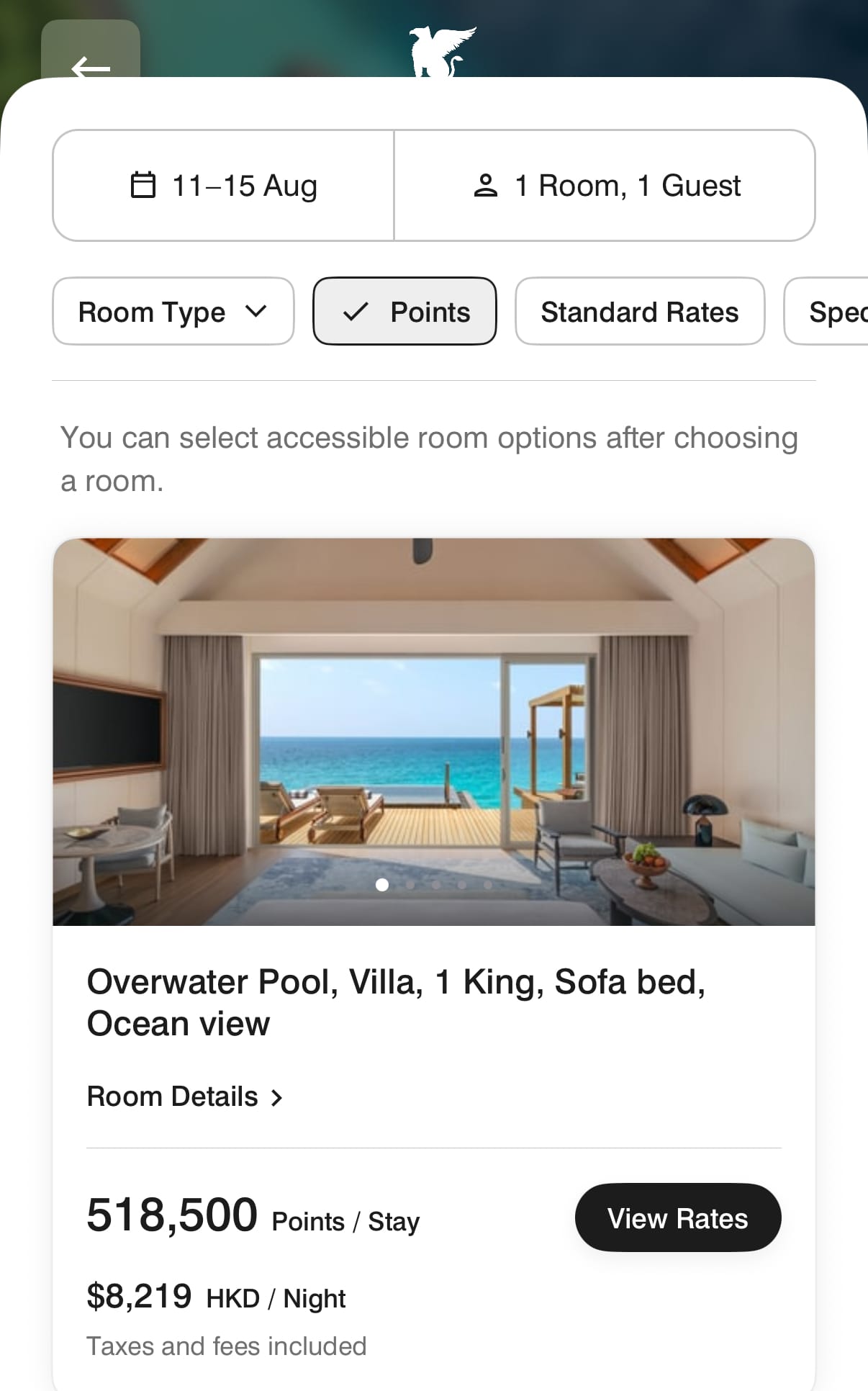Open the Room Type dropdown
This screenshot has height=1391, width=868.
[x=173, y=311]
